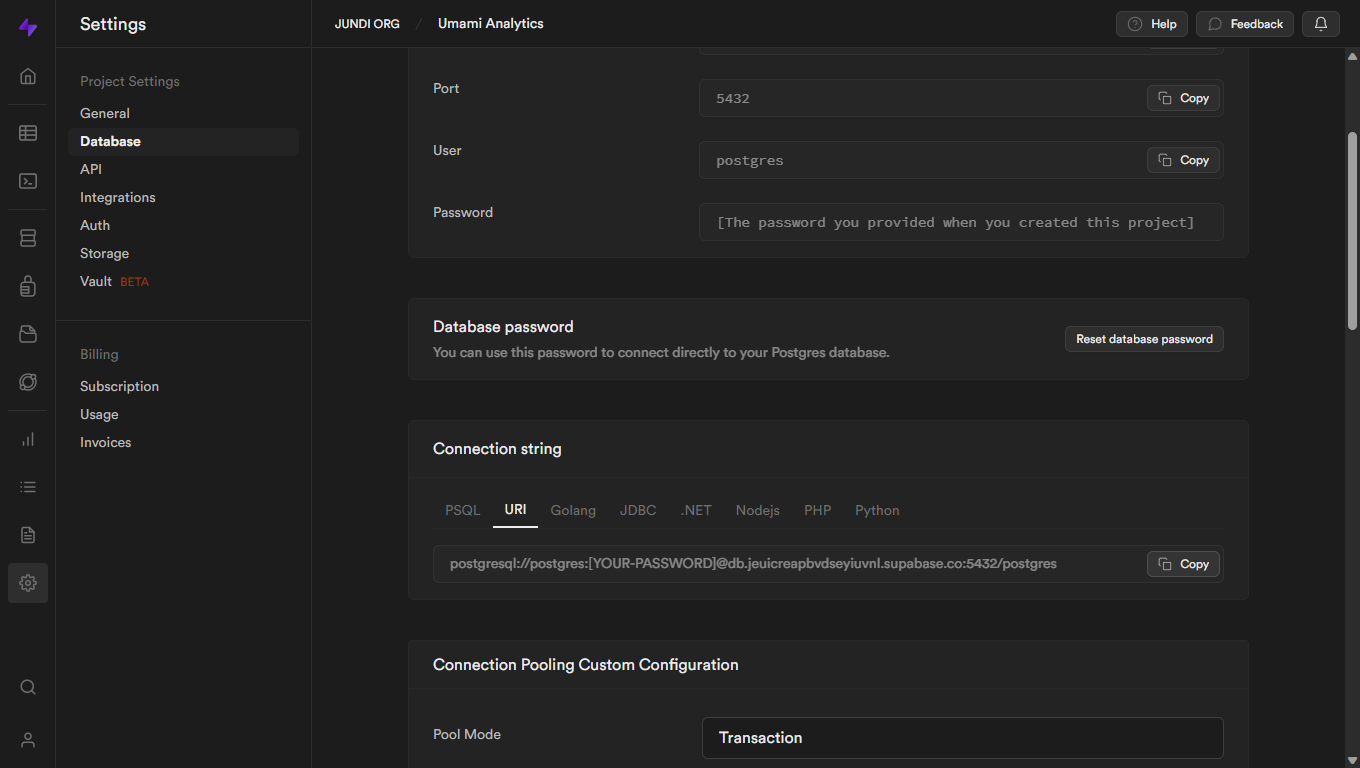Click the Connection Pooling Custom Configuration heading
This screenshot has height=768, width=1360.
[x=586, y=665]
